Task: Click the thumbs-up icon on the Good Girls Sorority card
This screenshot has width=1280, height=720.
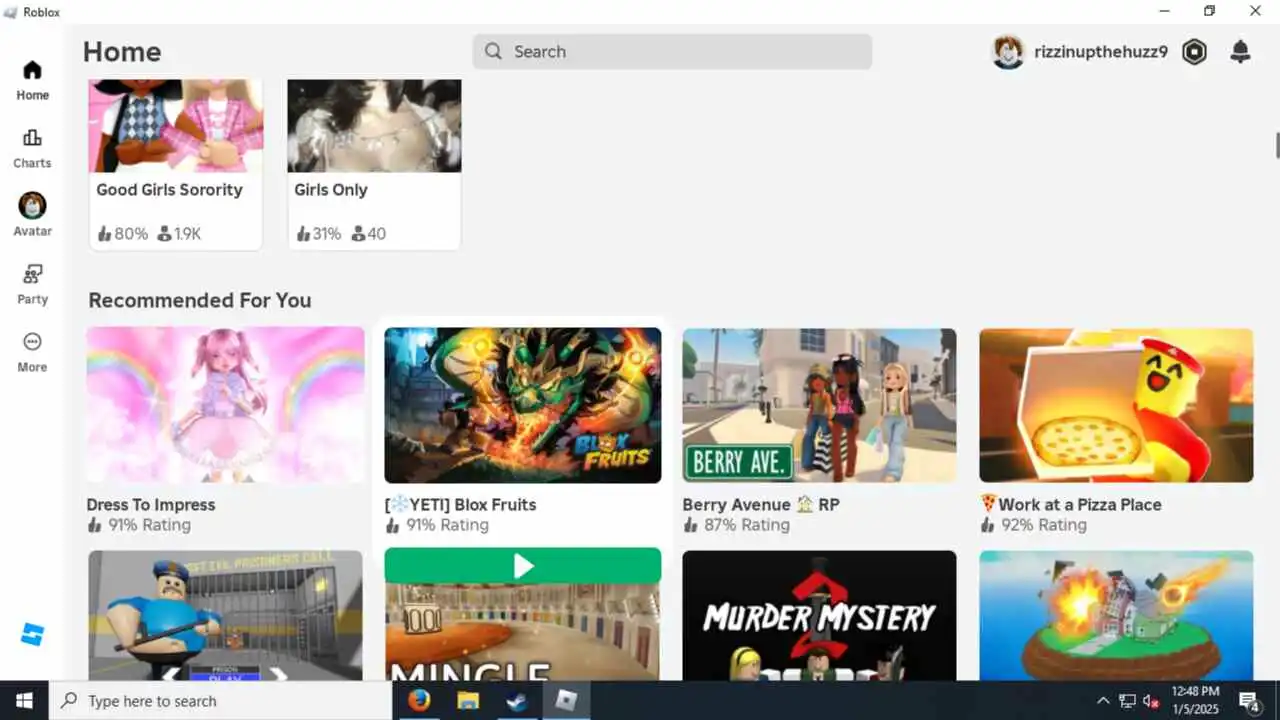Action: [x=104, y=234]
